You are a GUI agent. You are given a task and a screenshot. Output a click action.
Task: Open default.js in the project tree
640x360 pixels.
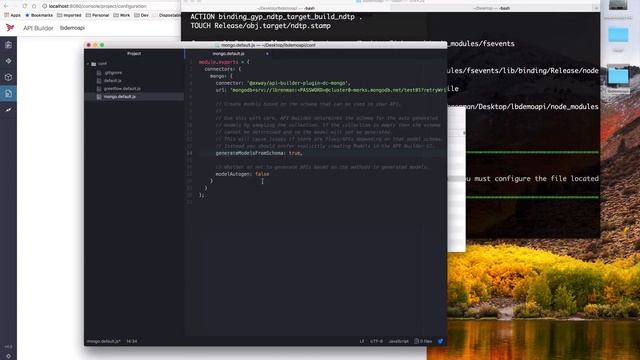point(112,81)
